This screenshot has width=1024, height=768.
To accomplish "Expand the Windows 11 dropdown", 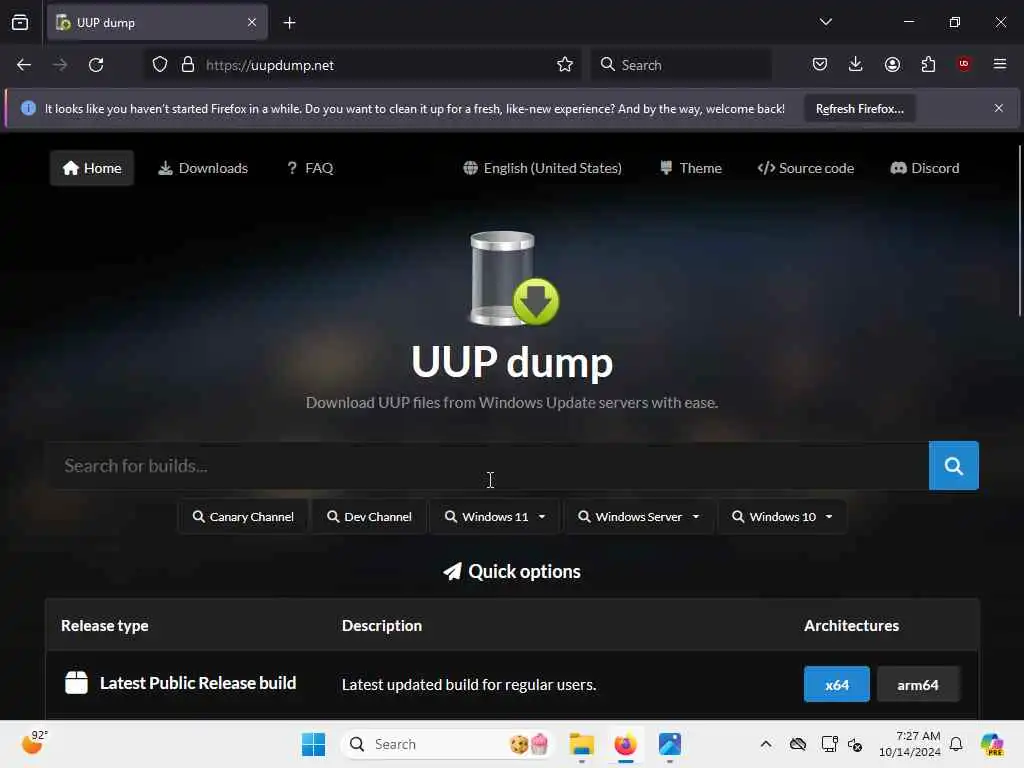I will click(495, 517).
